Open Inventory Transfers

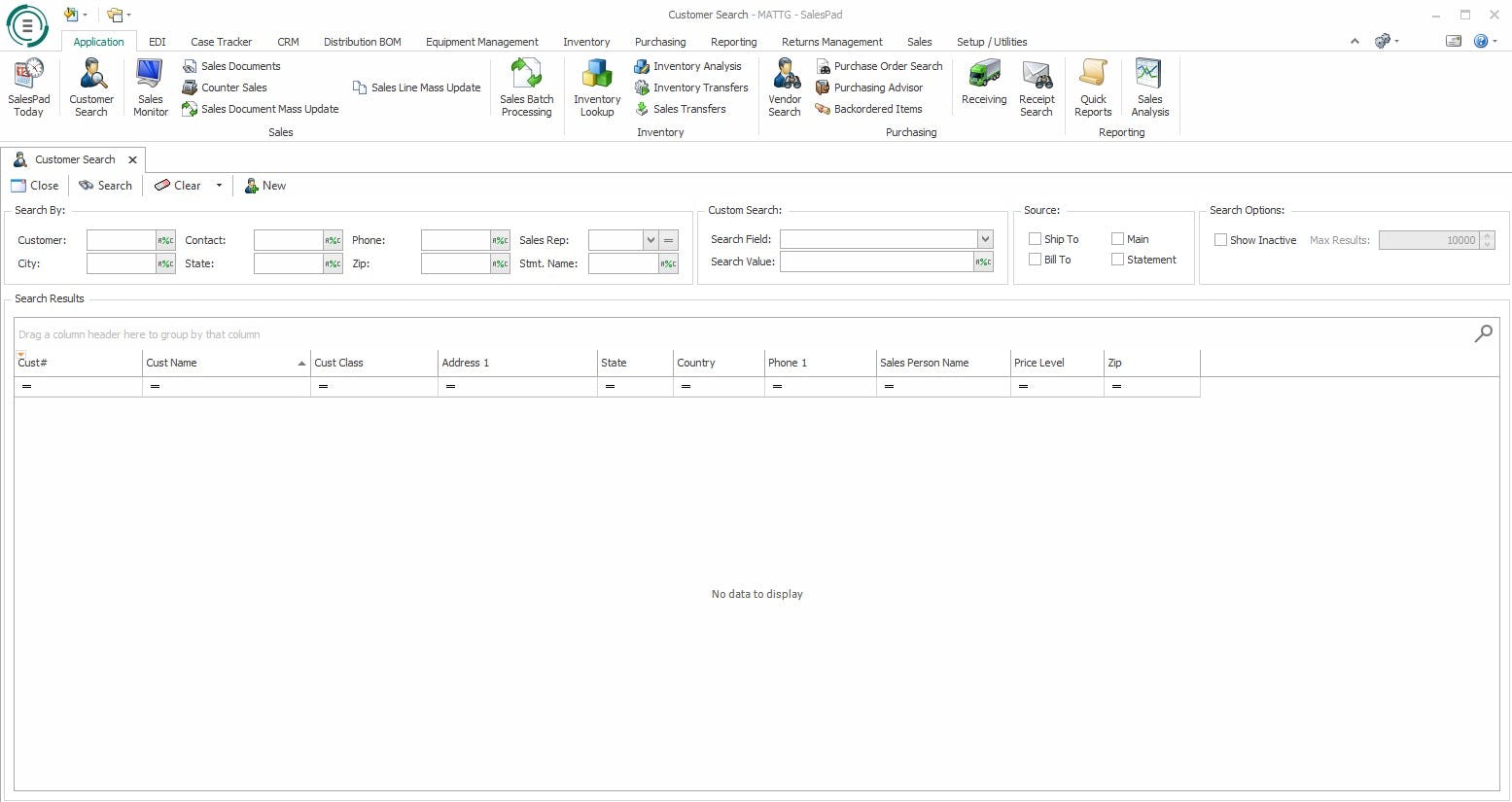click(x=691, y=87)
